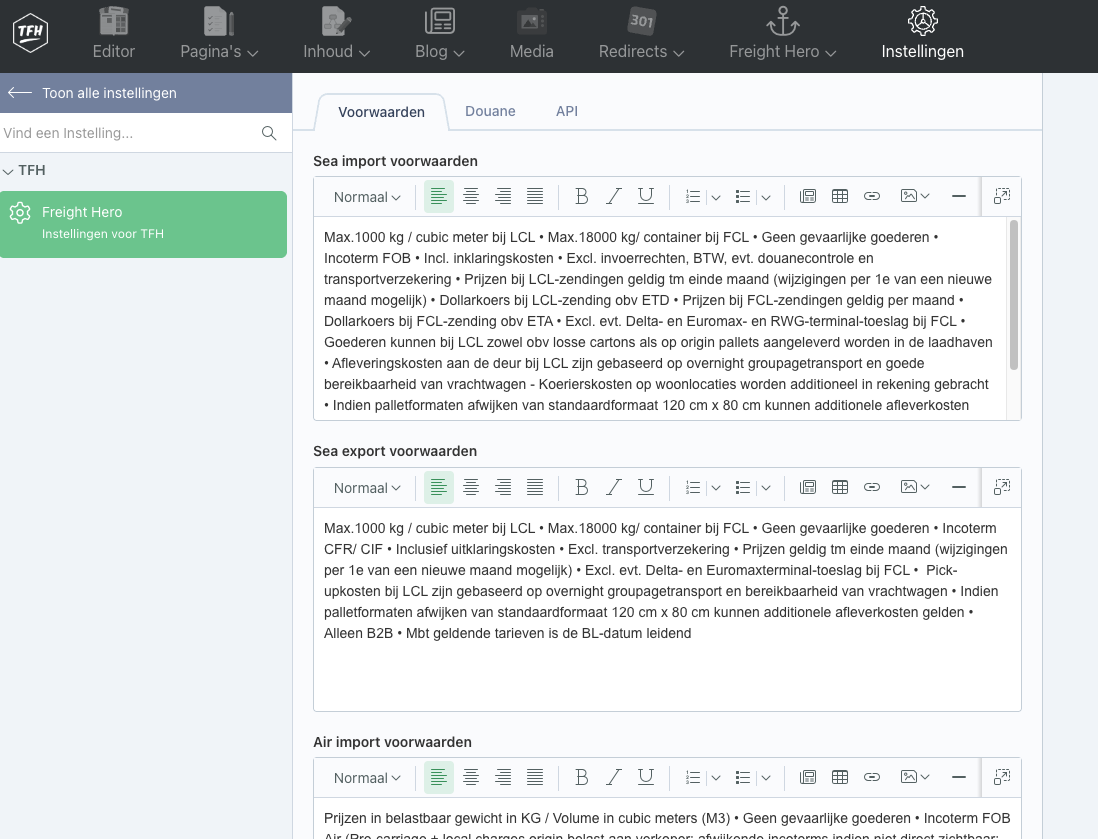Image resolution: width=1098 pixels, height=839 pixels.
Task: Justify text in Sea export editor
Action: point(535,488)
